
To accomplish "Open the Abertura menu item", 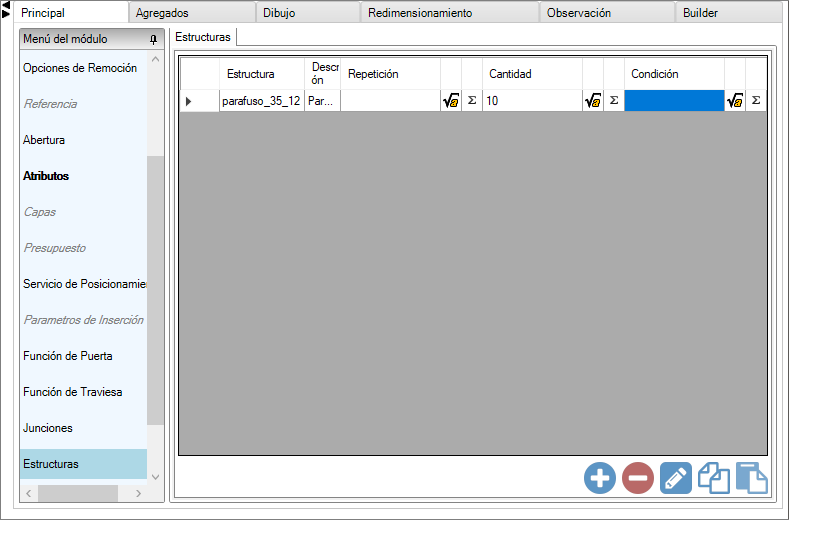I will point(44,140).
